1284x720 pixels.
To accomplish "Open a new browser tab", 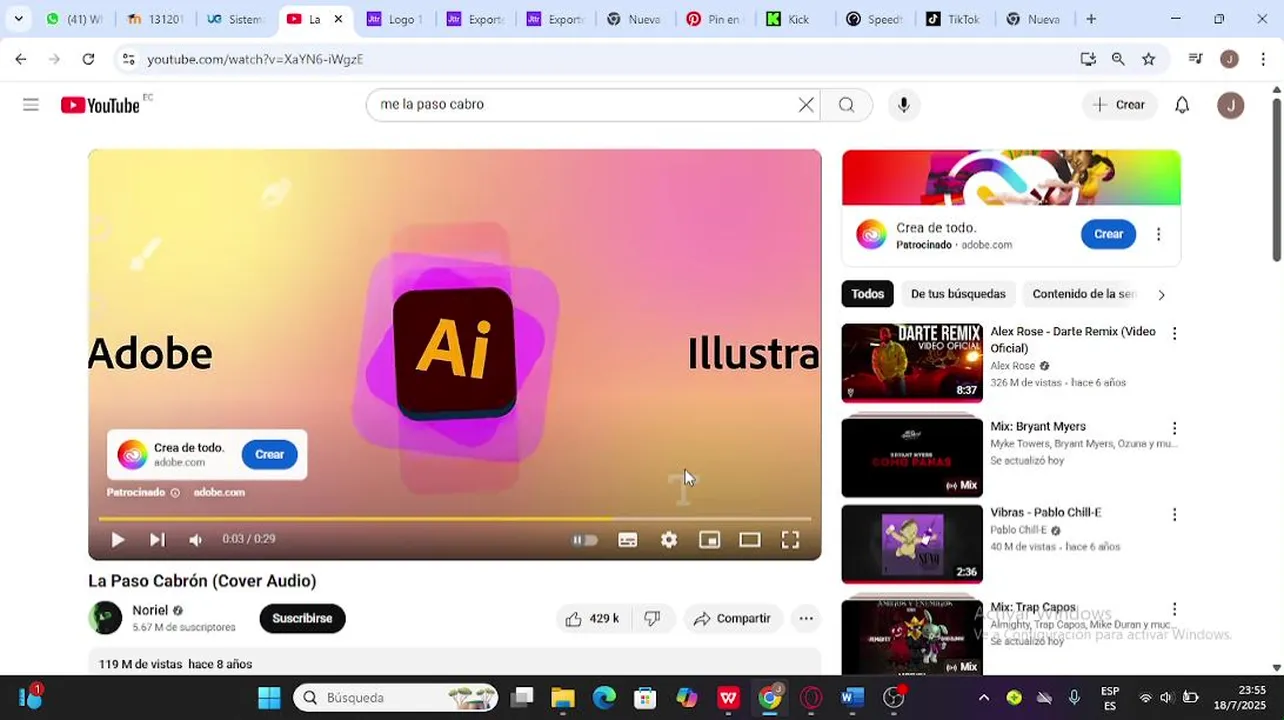I will click(1091, 19).
